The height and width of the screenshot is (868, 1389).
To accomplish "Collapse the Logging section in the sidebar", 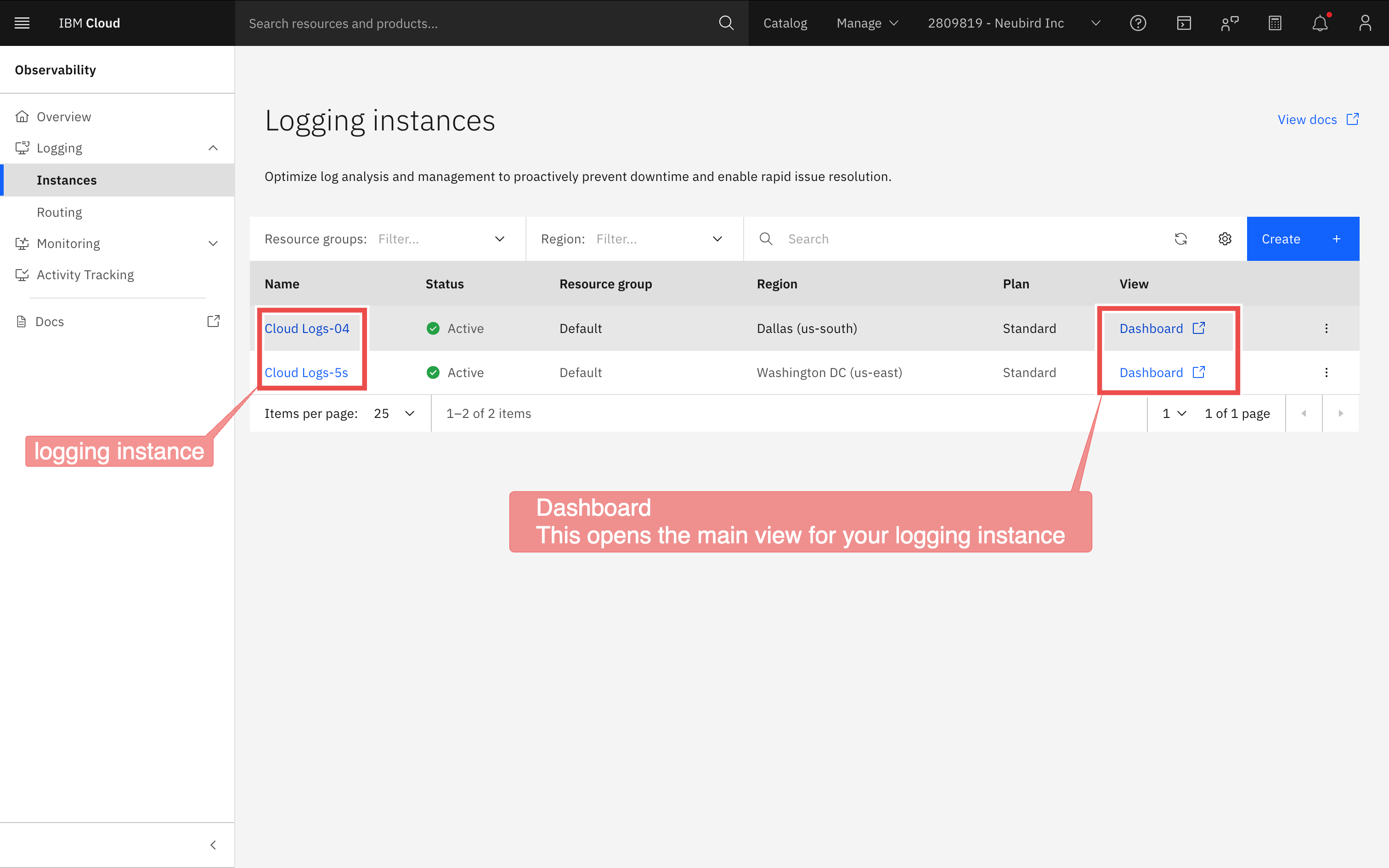I will tap(213, 147).
